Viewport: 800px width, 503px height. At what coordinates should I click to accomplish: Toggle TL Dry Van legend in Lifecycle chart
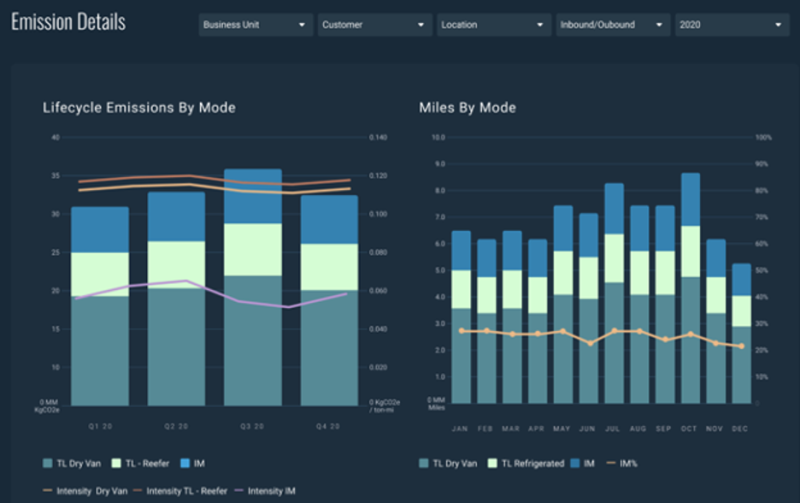[x=76, y=464]
